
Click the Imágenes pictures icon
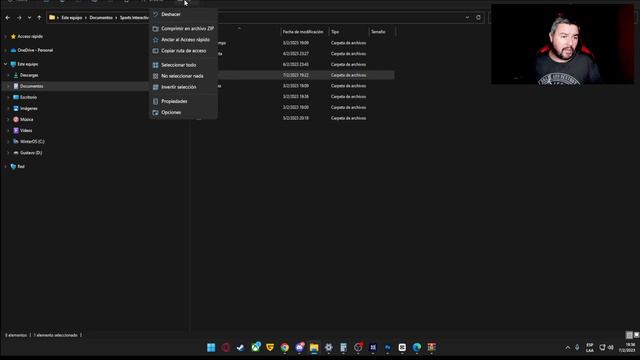16,109
